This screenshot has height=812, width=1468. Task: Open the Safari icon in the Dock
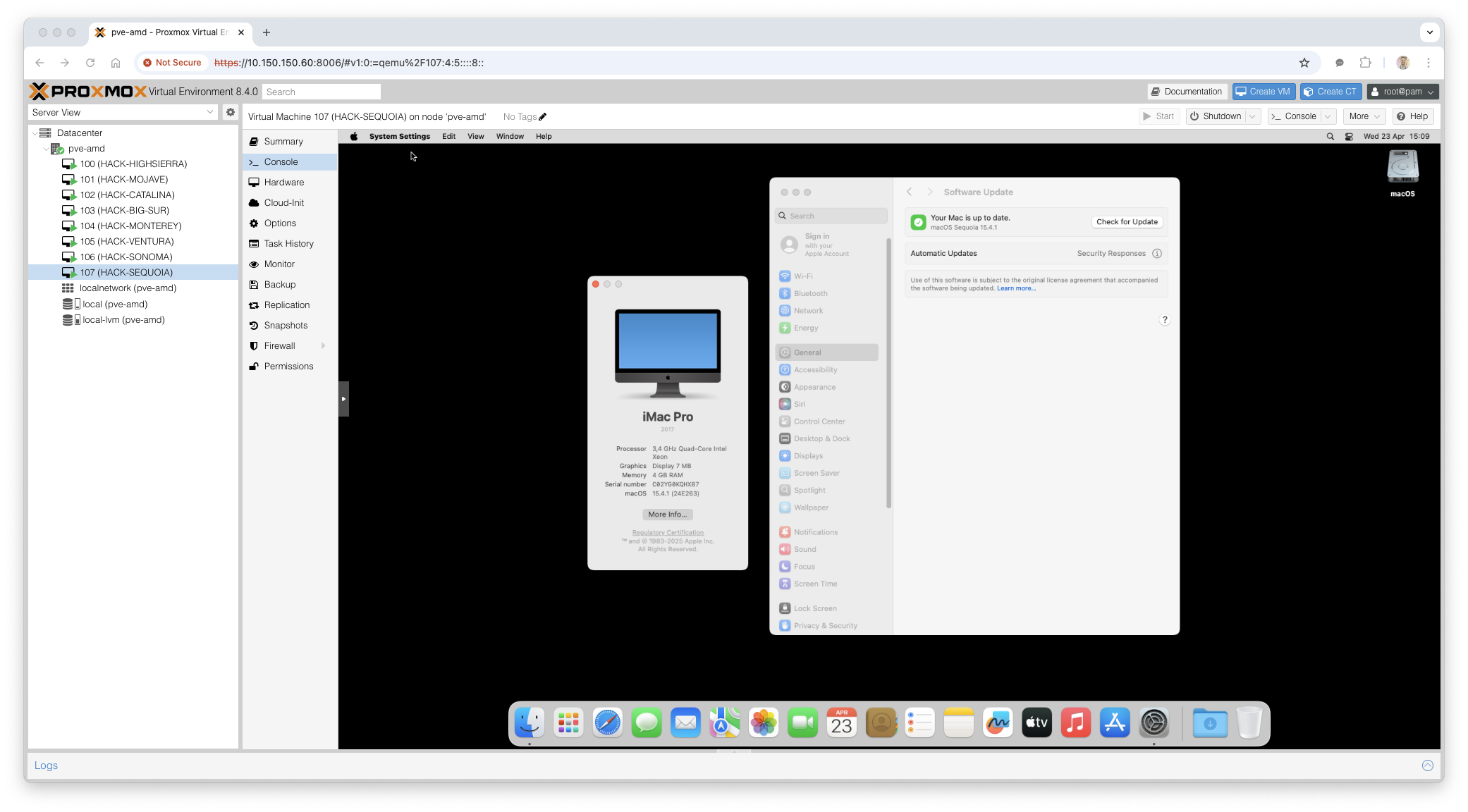coord(607,722)
